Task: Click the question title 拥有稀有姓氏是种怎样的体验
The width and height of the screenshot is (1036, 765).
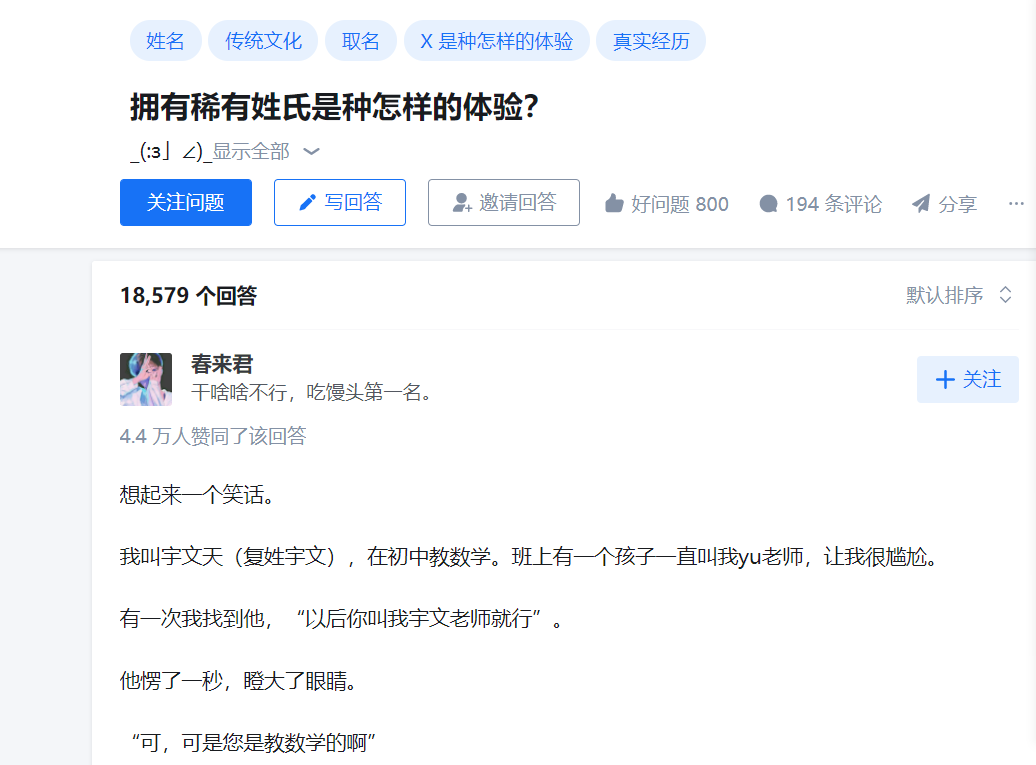Action: point(334,107)
